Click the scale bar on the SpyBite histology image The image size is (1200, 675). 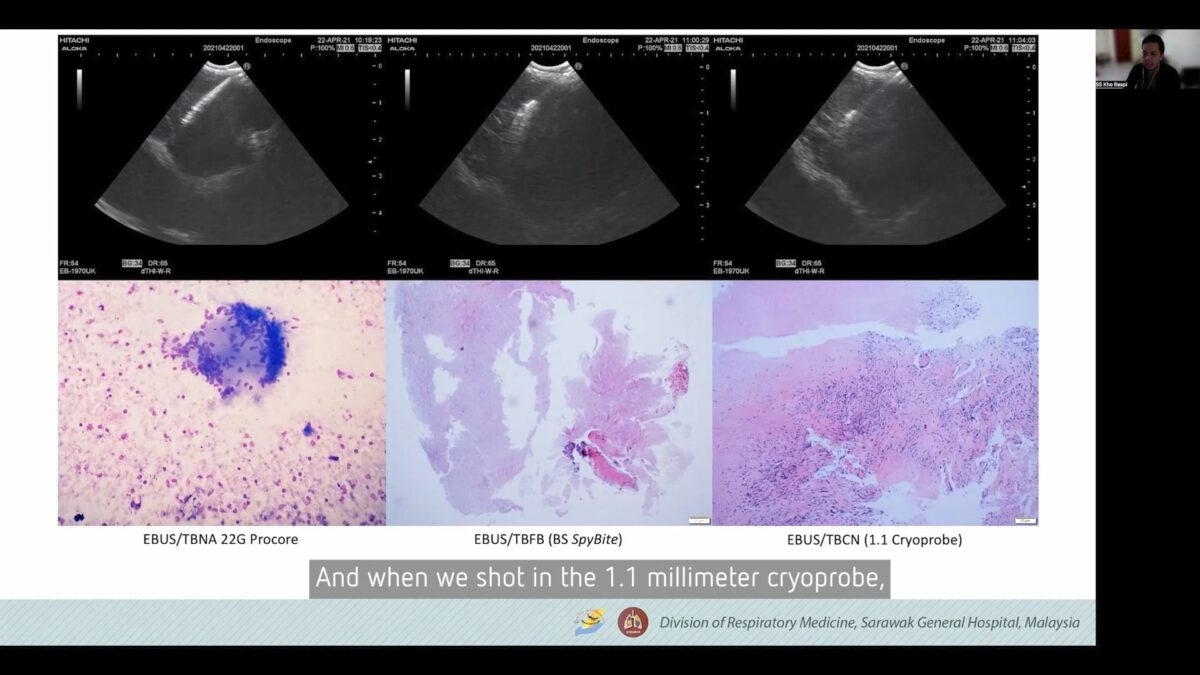[x=699, y=520]
